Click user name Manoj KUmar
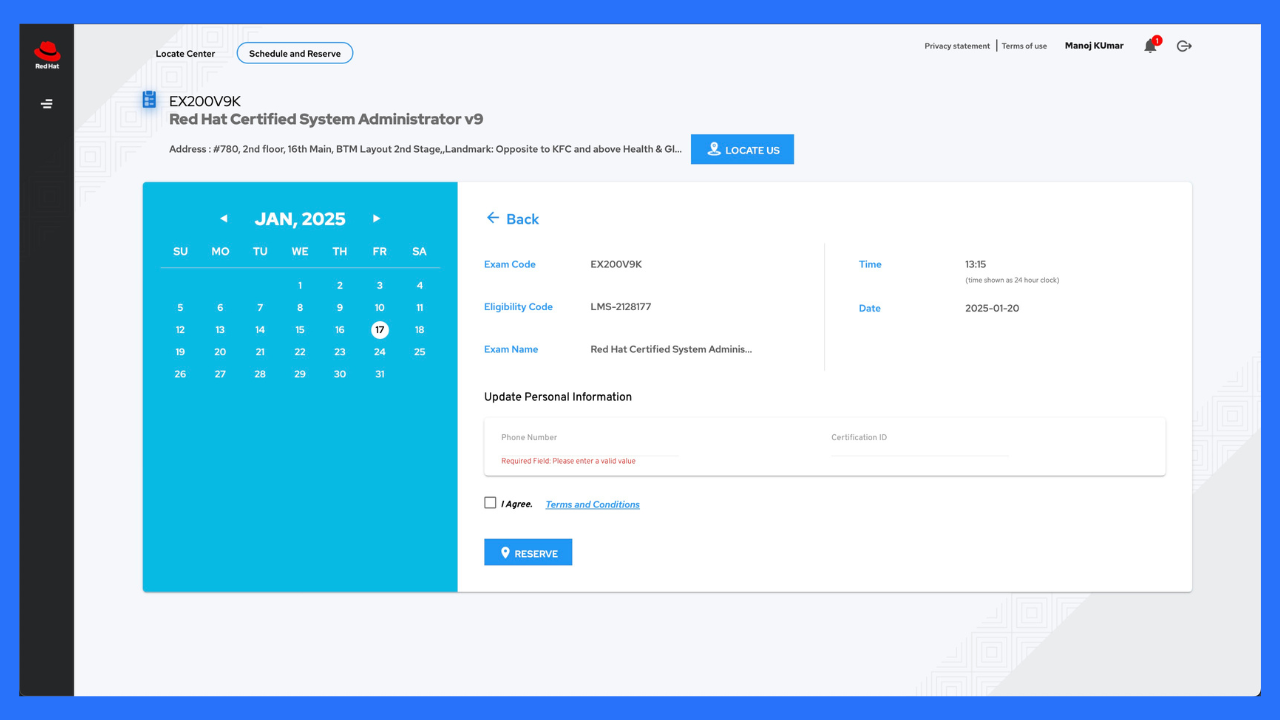 [x=1094, y=46]
